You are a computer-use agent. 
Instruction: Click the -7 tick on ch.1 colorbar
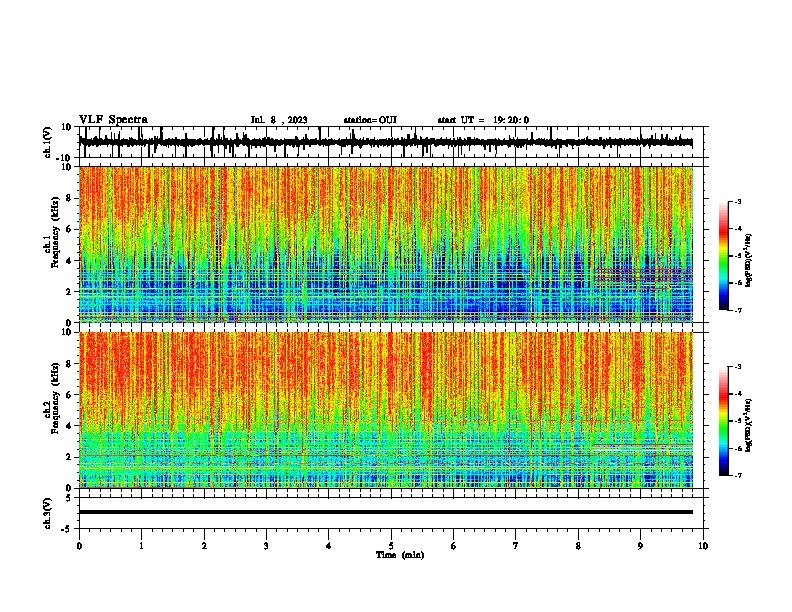click(x=737, y=310)
